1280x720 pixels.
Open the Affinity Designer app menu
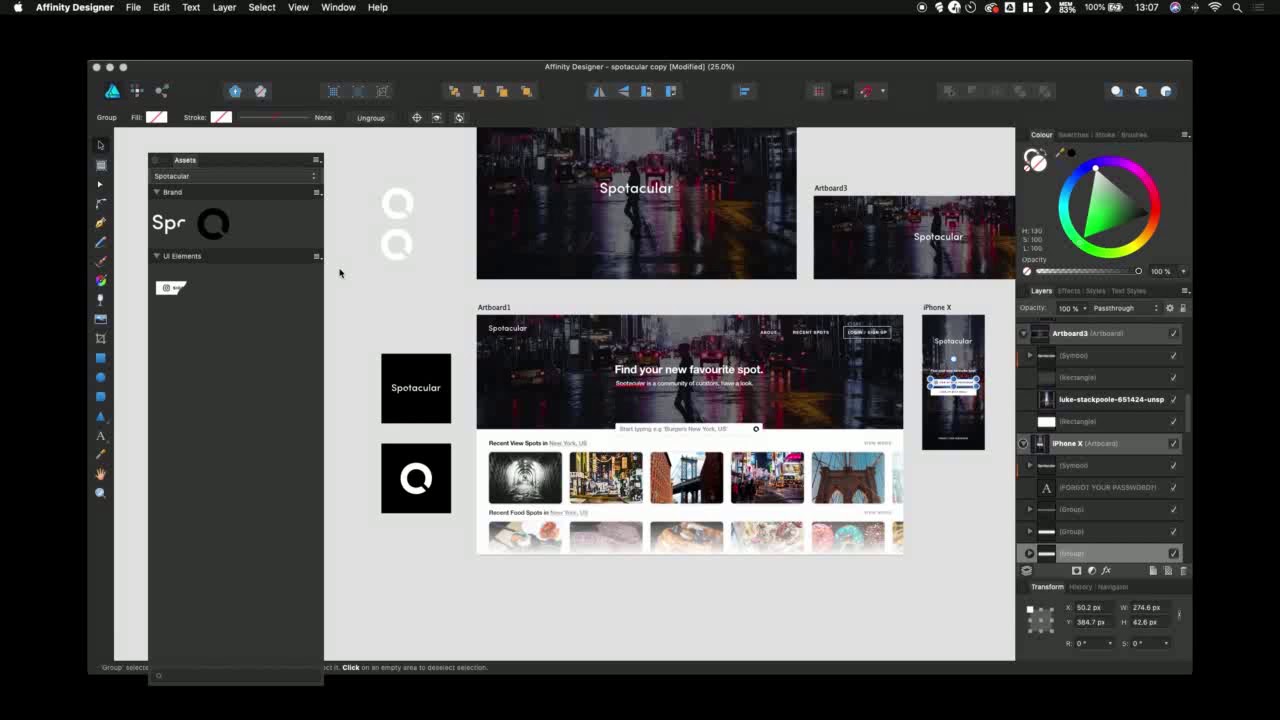click(x=74, y=7)
